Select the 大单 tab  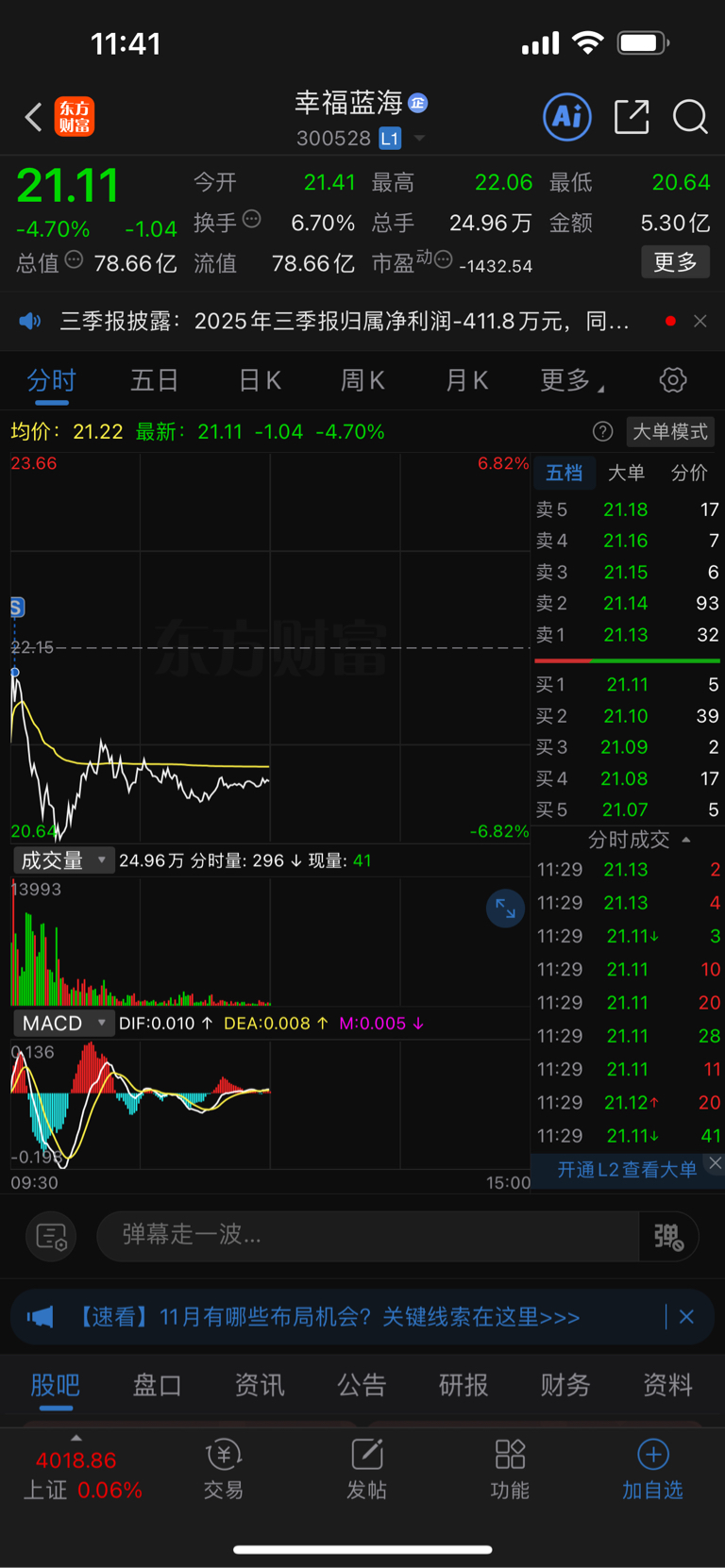click(626, 473)
